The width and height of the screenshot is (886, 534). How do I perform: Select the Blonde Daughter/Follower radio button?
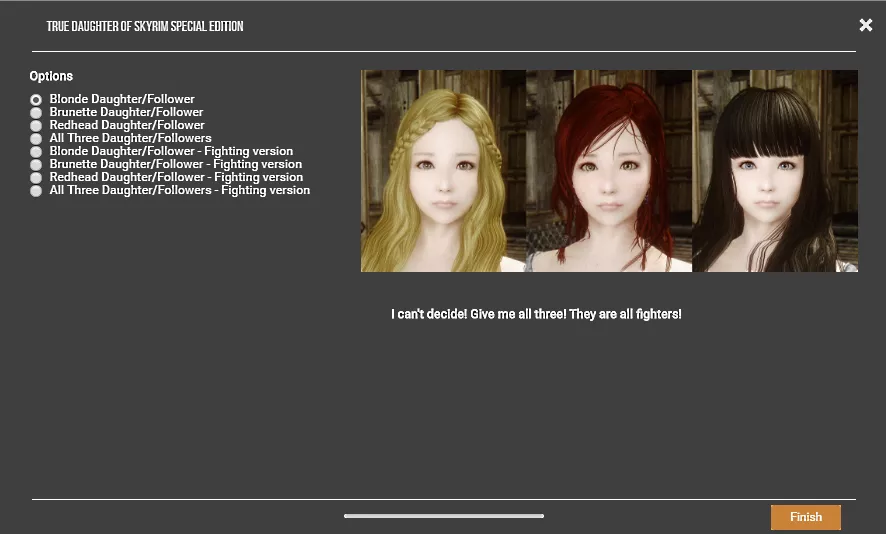pos(36,99)
